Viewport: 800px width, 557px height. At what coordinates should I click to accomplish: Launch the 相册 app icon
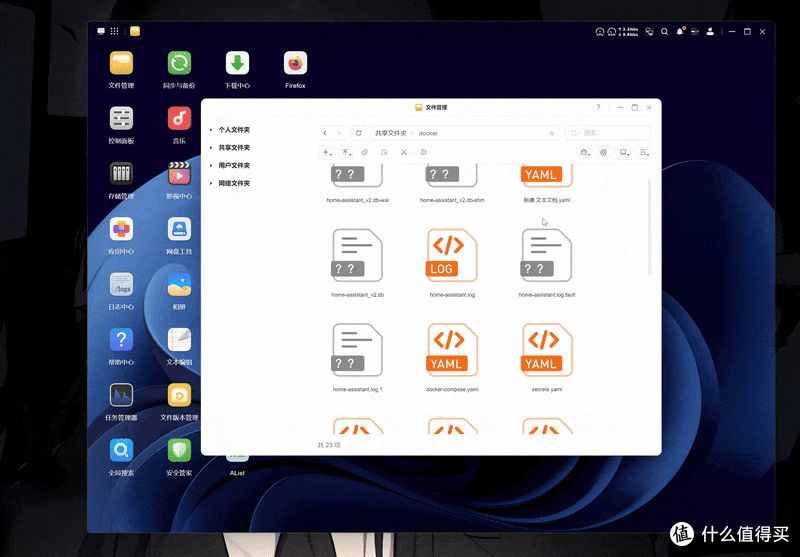(x=179, y=285)
